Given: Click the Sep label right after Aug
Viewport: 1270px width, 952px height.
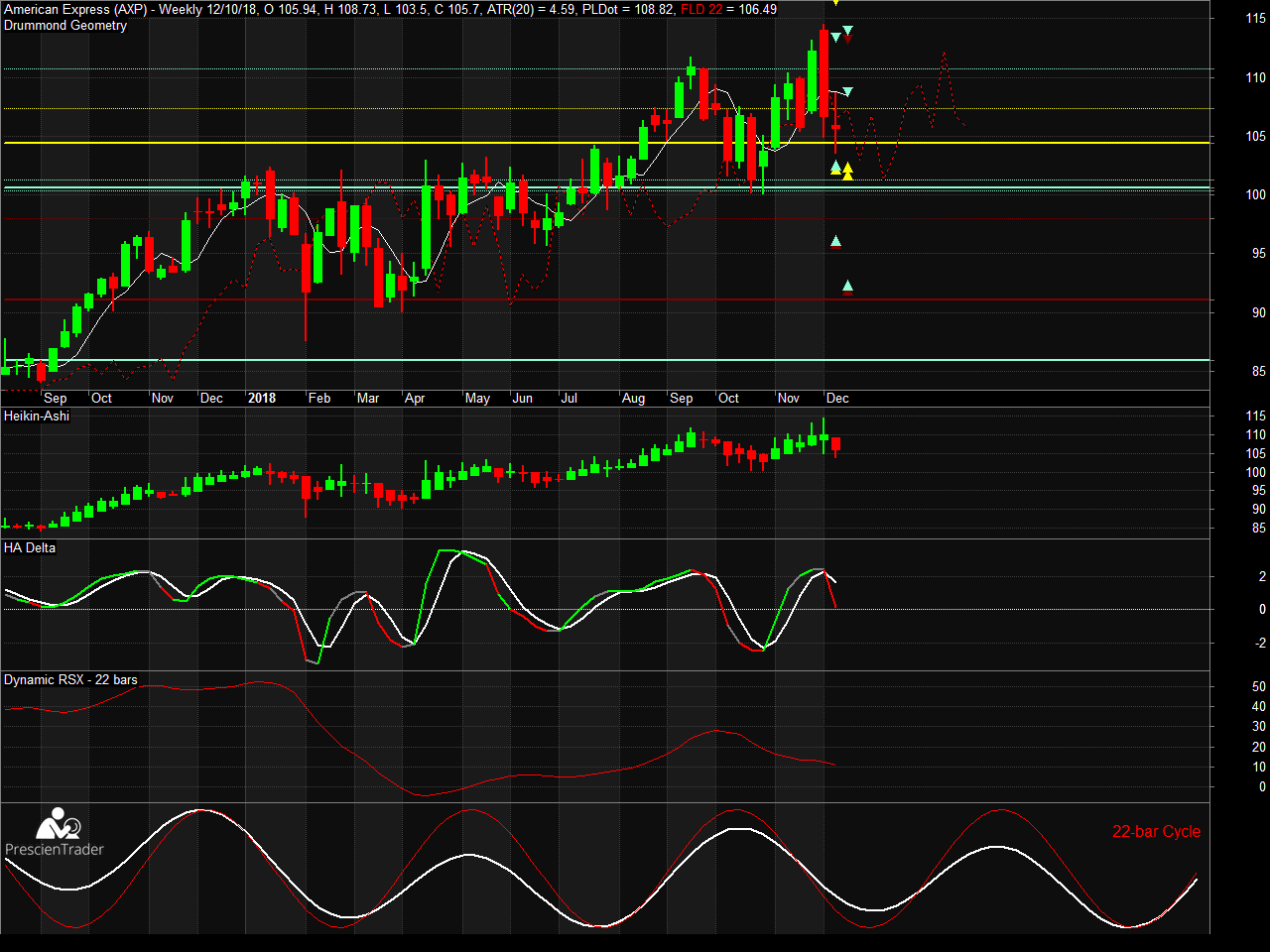Looking at the screenshot, I should pyautogui.click(x=682, y=398).
